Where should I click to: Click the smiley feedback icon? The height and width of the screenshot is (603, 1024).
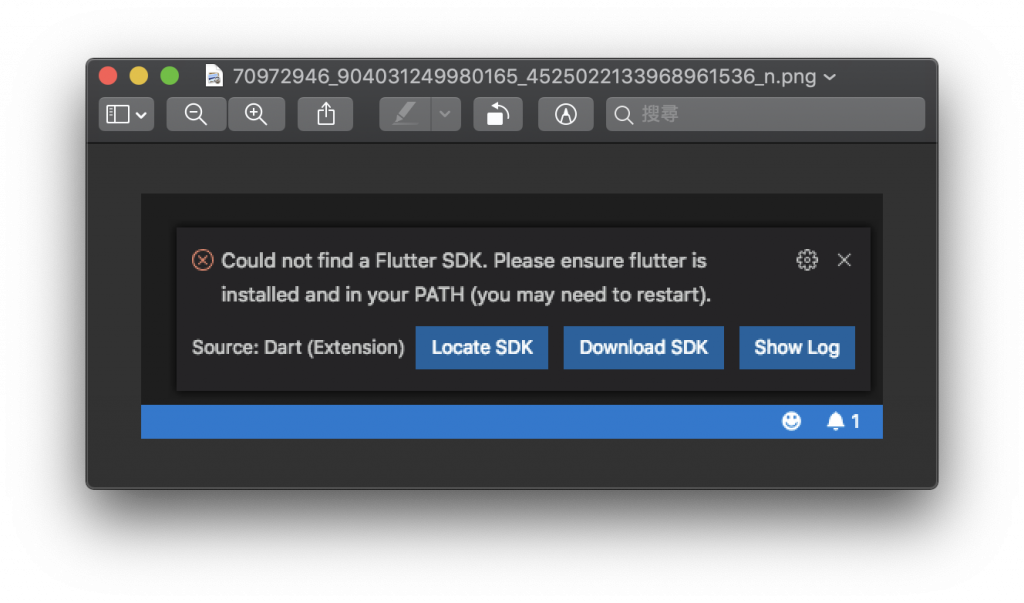(792, 421)
